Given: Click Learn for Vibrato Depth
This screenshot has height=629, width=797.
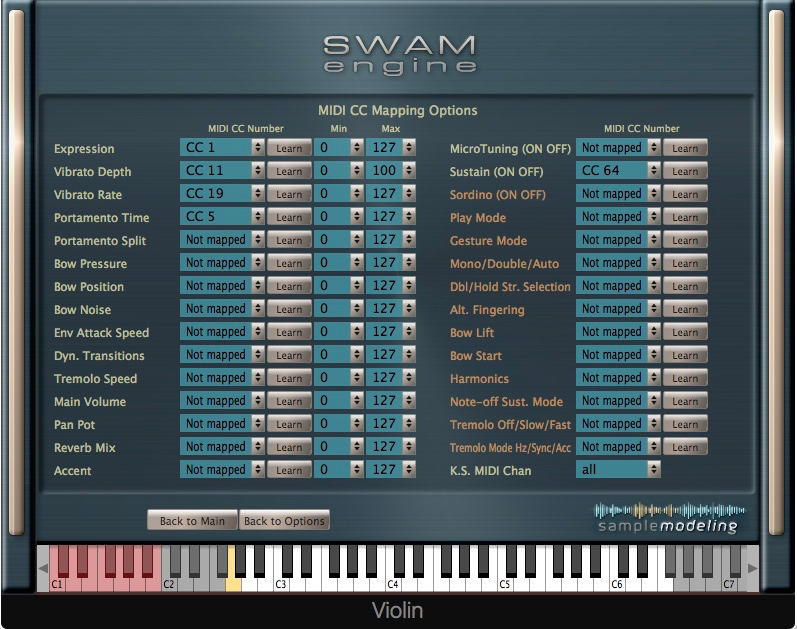Looking at the screenshot, I should click(289, 171).
